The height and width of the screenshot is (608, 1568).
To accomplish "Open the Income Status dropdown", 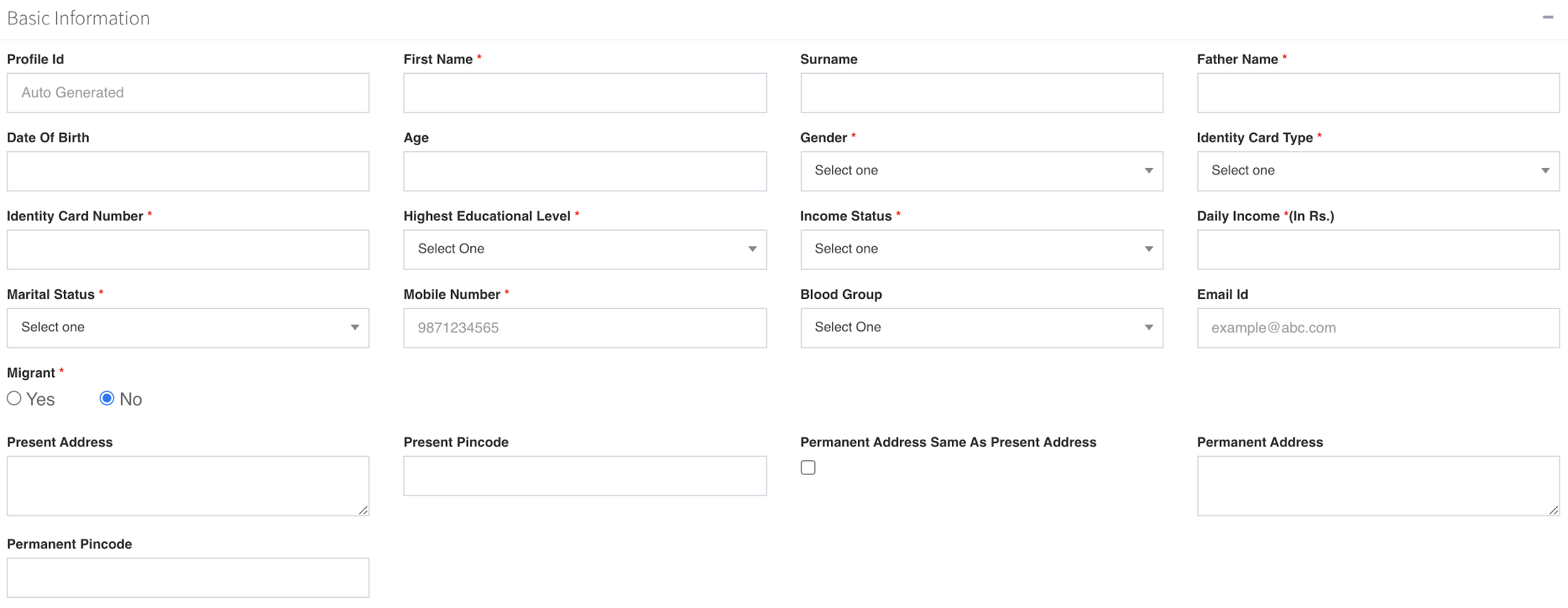I will [981, 249].
